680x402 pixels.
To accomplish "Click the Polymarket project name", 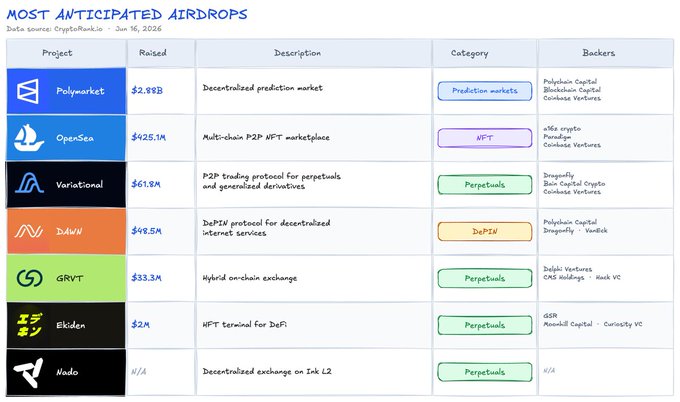I will (80, 91).
